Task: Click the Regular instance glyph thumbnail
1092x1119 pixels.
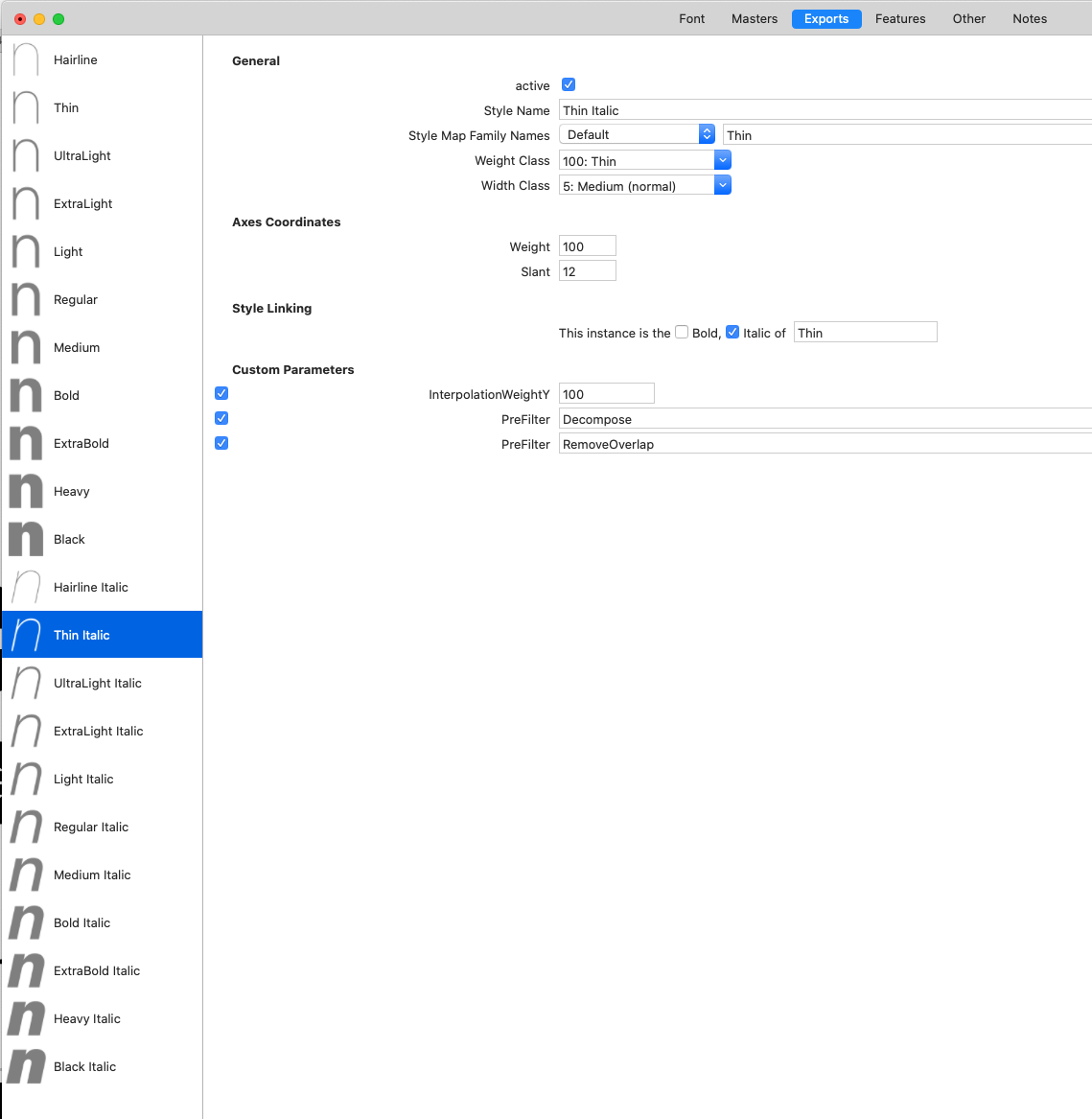Action: pyautogui.click(x=26, y=299)
